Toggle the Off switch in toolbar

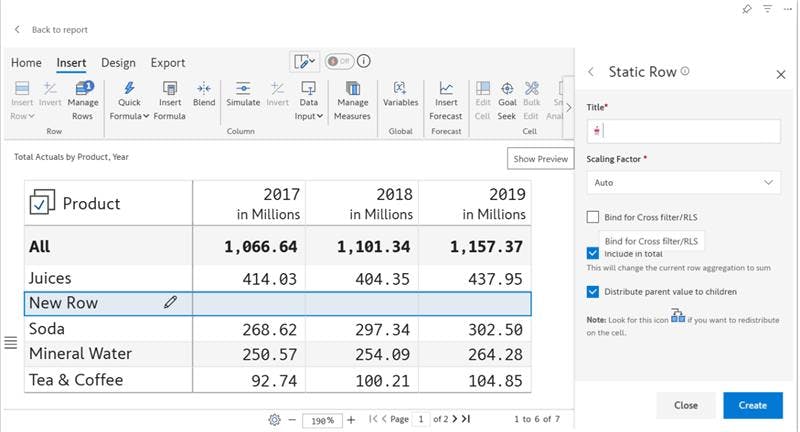tap(339, 61)
